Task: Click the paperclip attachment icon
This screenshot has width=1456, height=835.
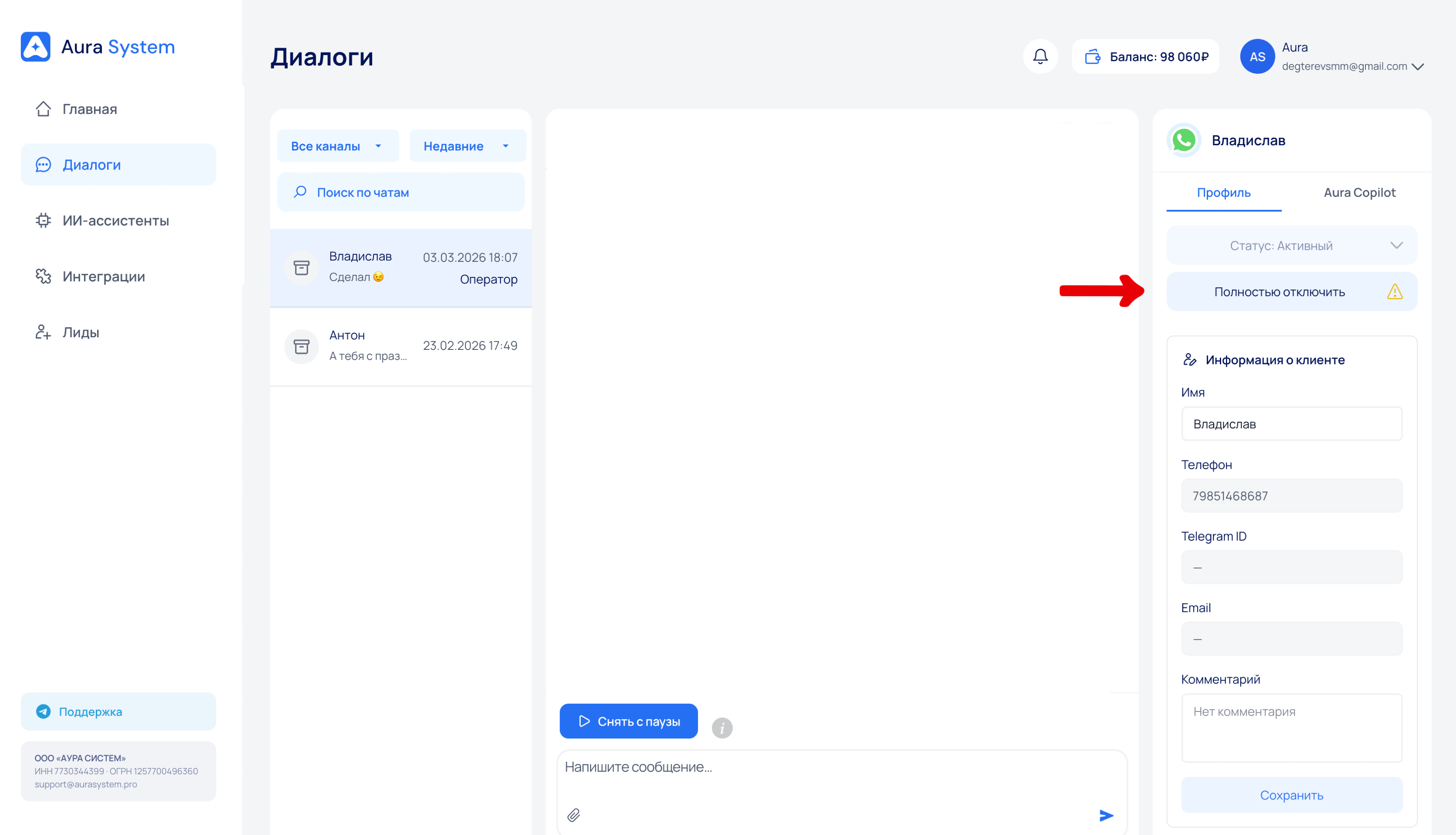Action: (574, 815)
